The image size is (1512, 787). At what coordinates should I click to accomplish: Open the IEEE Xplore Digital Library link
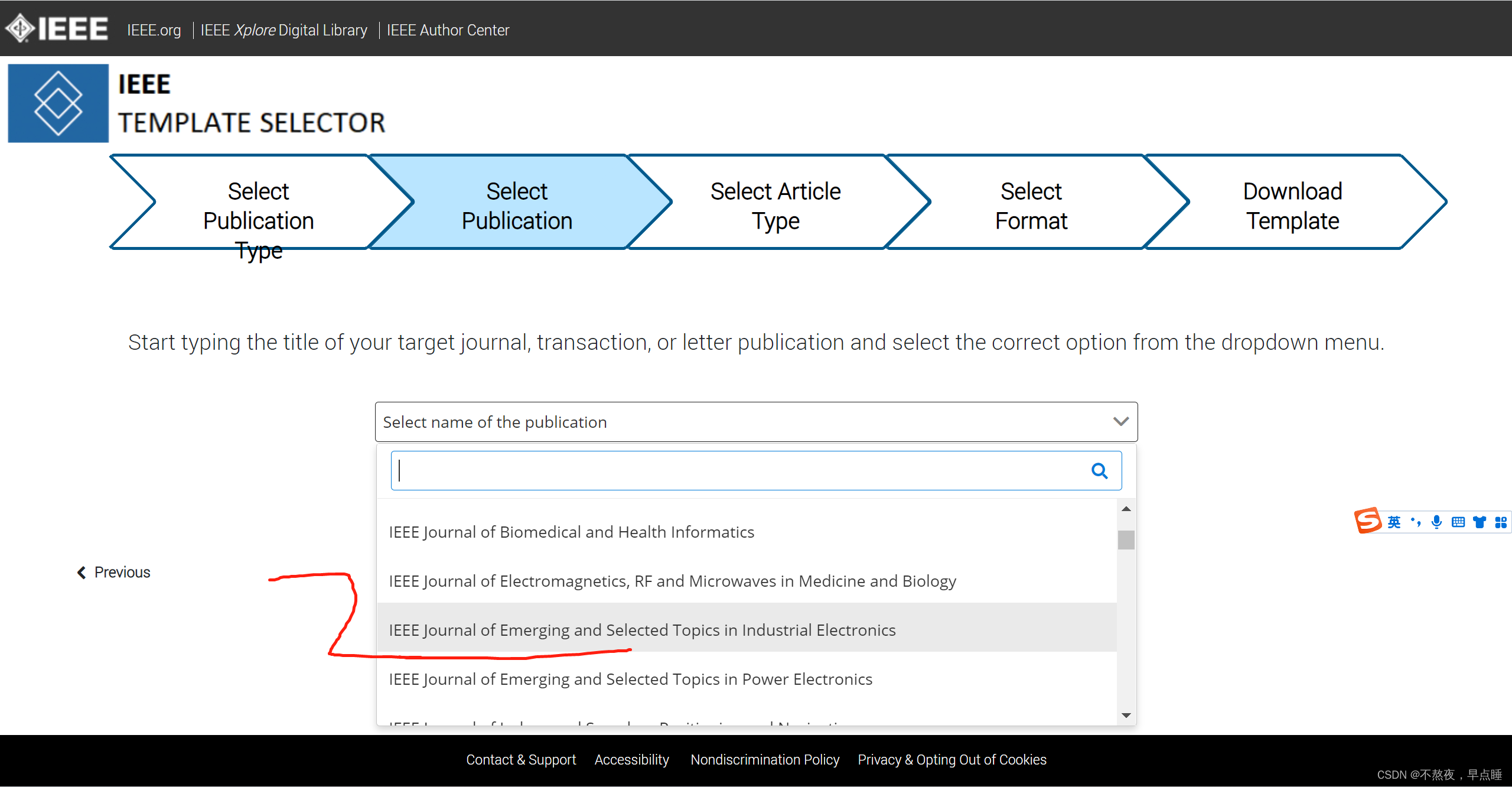[283, 30]
